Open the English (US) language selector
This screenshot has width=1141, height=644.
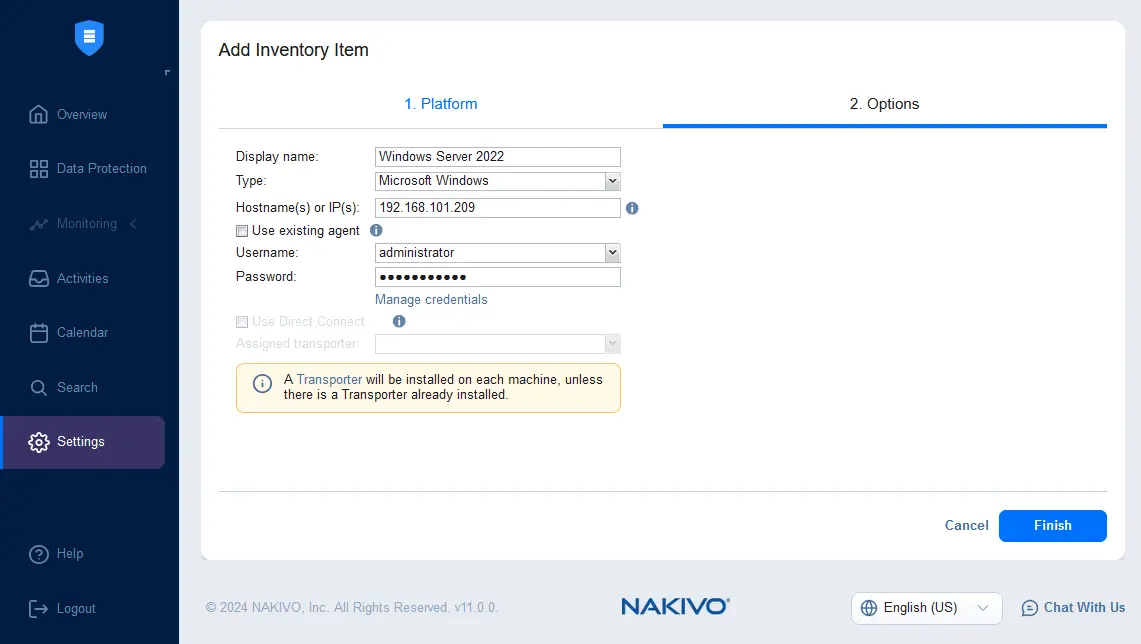(926, 608)
